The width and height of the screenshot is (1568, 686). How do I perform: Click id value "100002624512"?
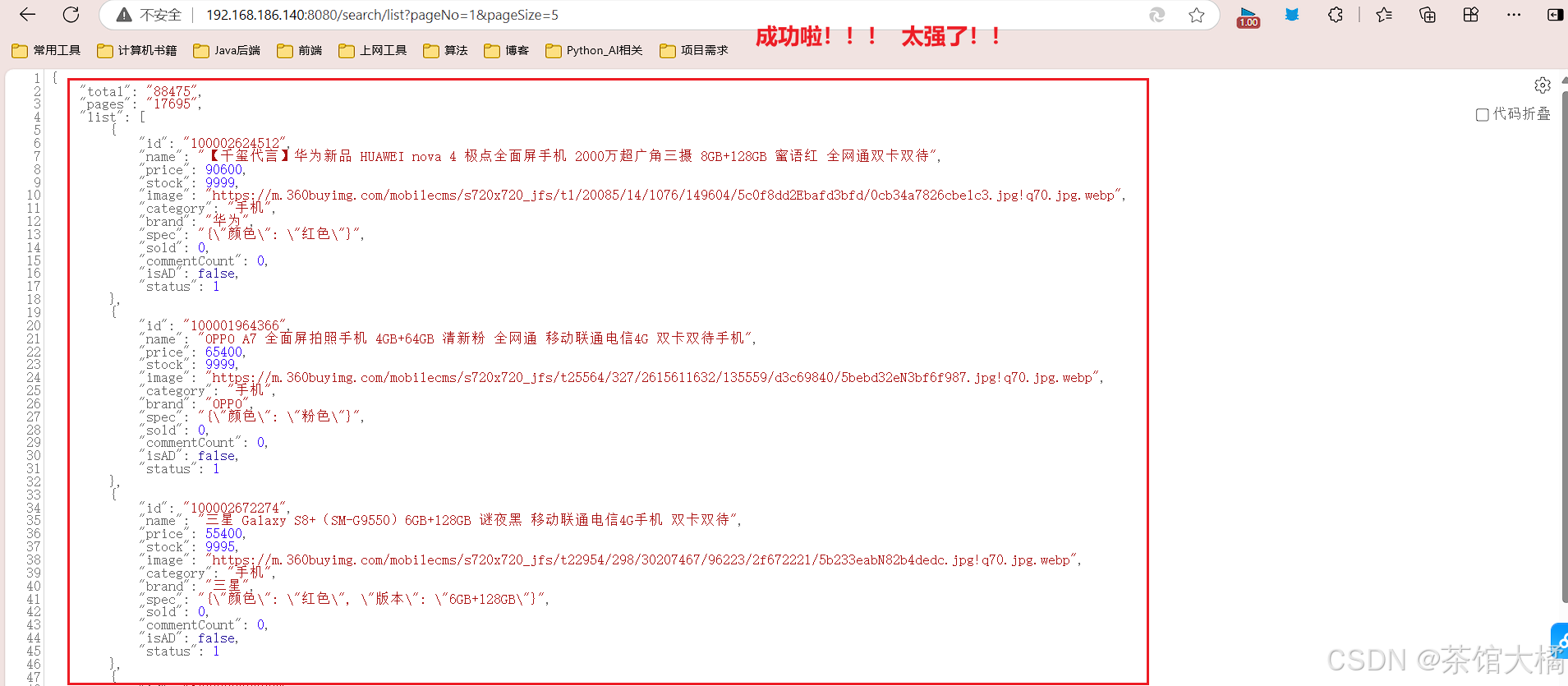235,143
